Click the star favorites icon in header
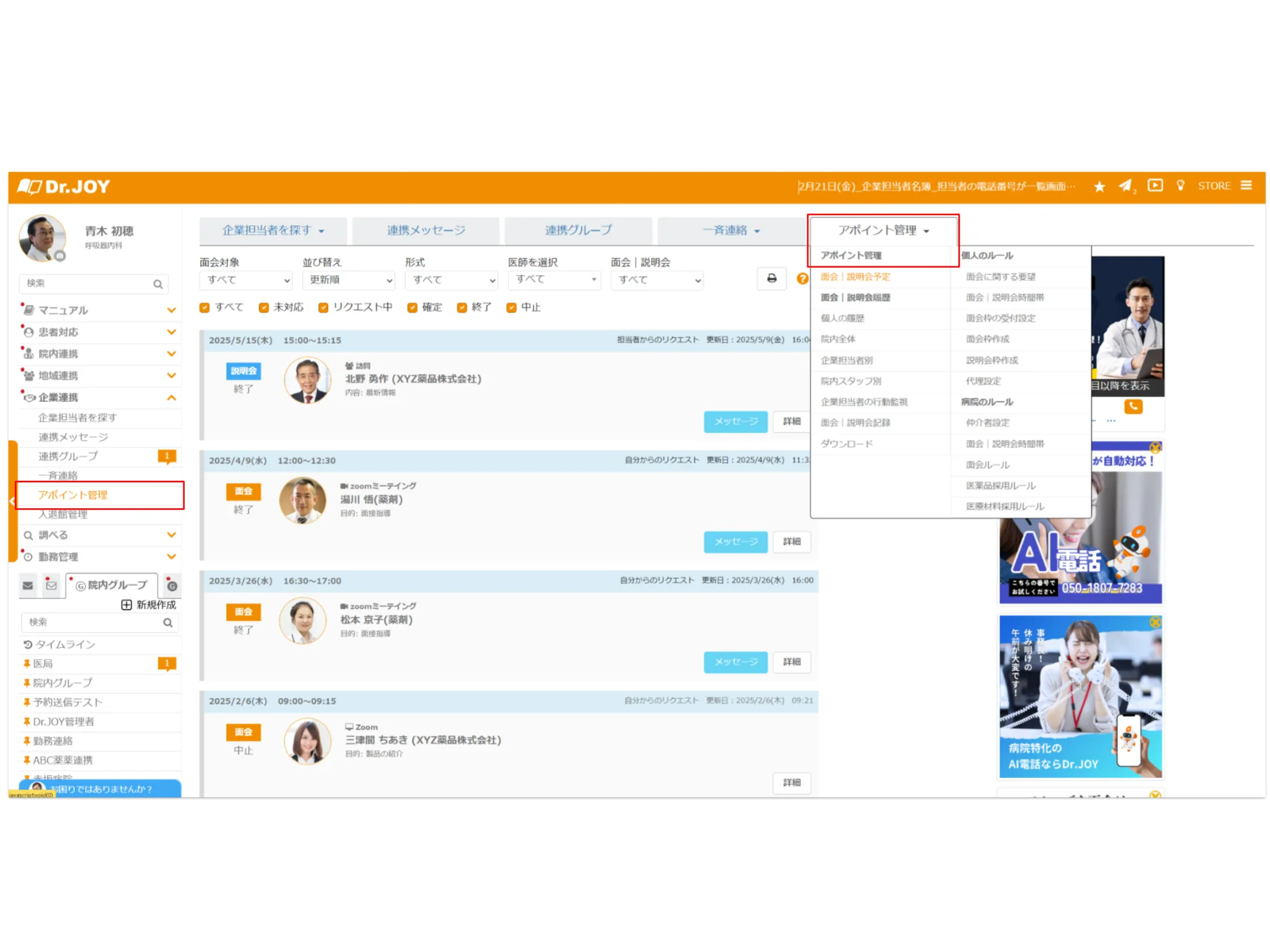Screen dimensions: 1270x952 pyautogui.click(x=1099, y=187)
